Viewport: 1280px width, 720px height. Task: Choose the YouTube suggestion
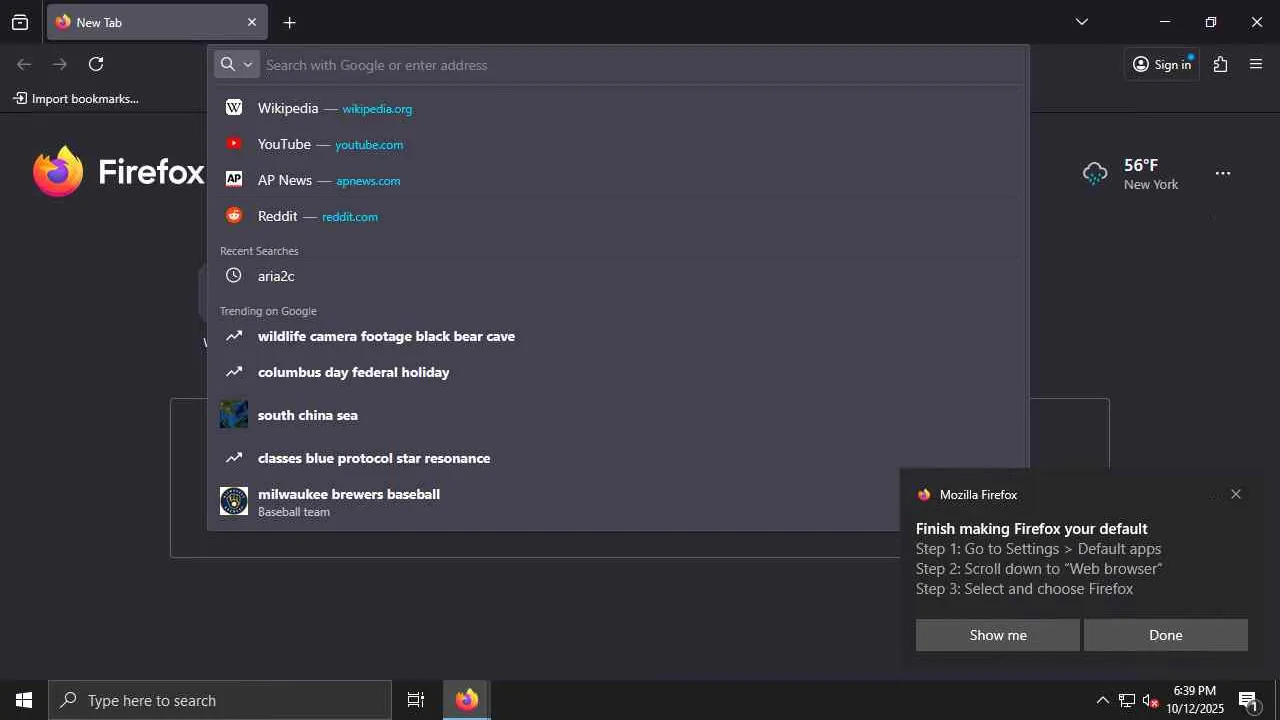618,144
